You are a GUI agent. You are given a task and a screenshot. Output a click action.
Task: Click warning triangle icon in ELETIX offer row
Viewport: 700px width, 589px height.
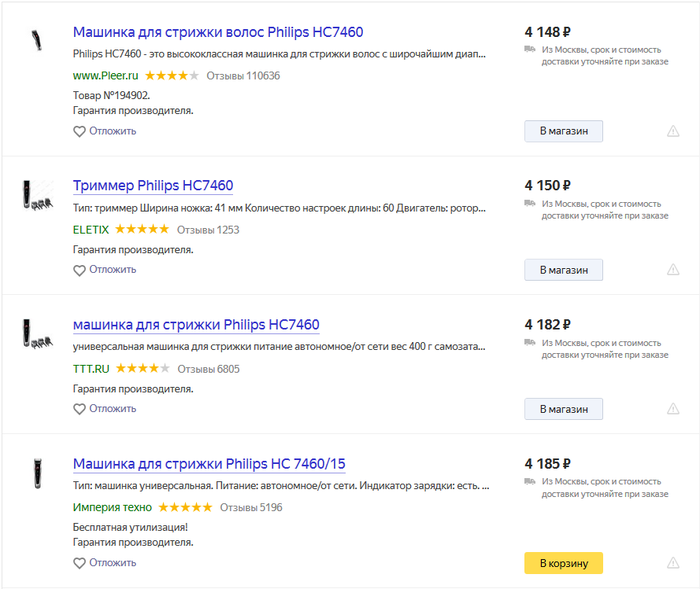coord(673,270)
